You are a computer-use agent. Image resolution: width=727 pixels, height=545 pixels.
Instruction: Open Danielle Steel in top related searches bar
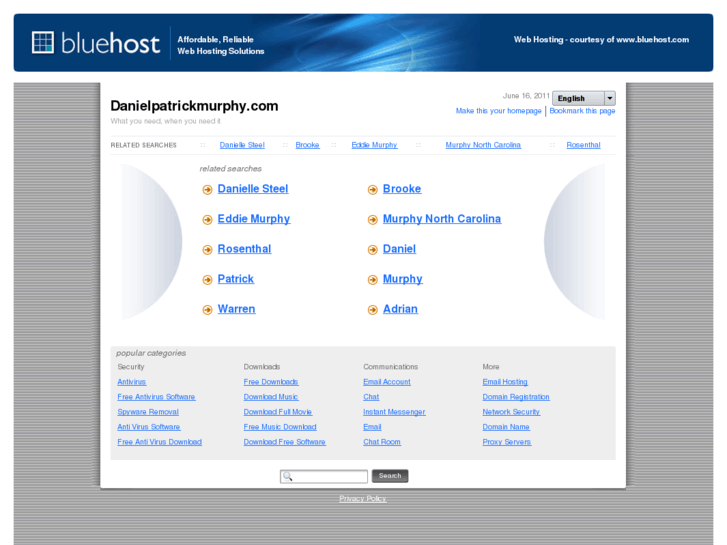pyautogui.click(x=242, y=145)
